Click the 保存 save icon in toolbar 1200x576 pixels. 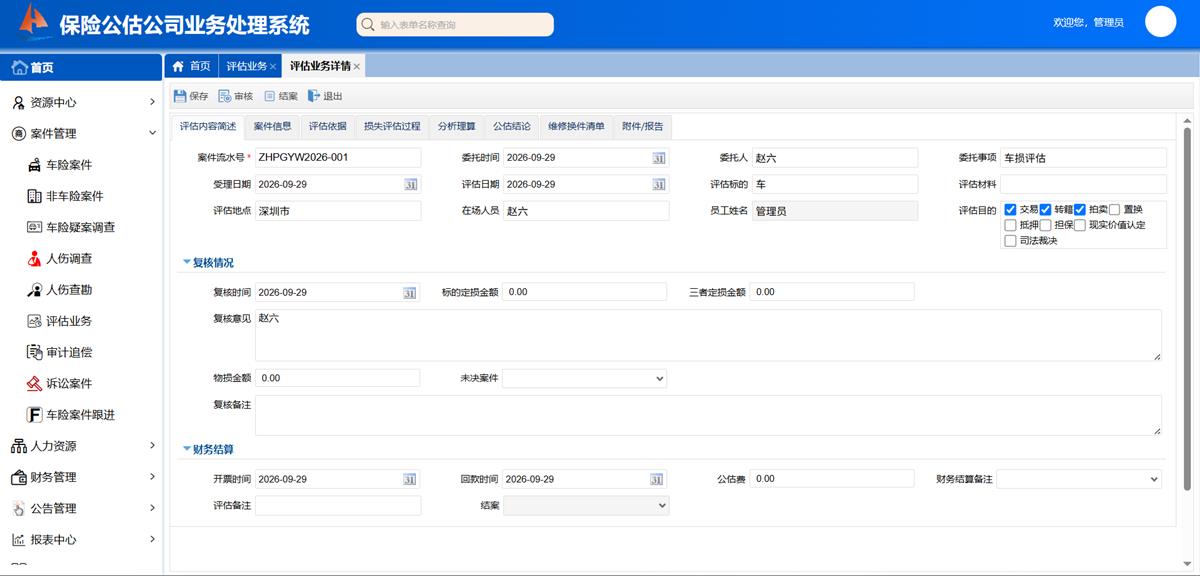(x=180, y=96)
